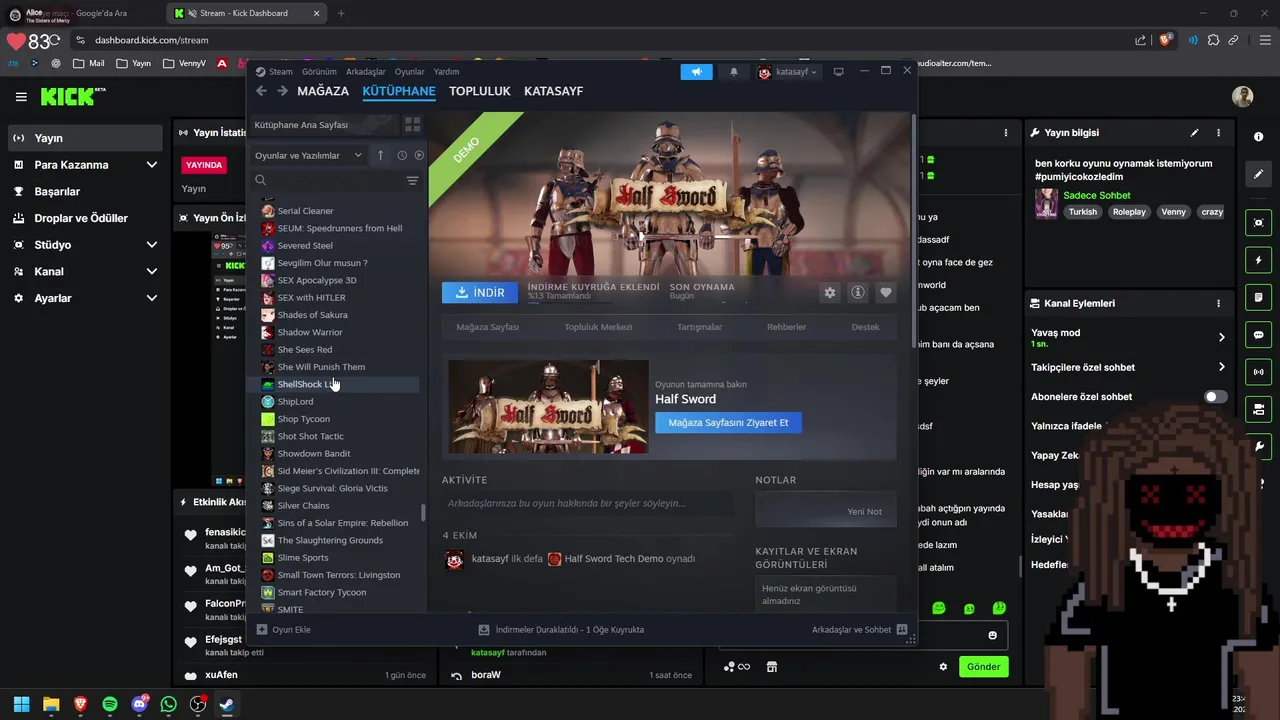Open Steam notifications bell
The width and height of the screenshot is (1280, 720).
pos(734,72)
